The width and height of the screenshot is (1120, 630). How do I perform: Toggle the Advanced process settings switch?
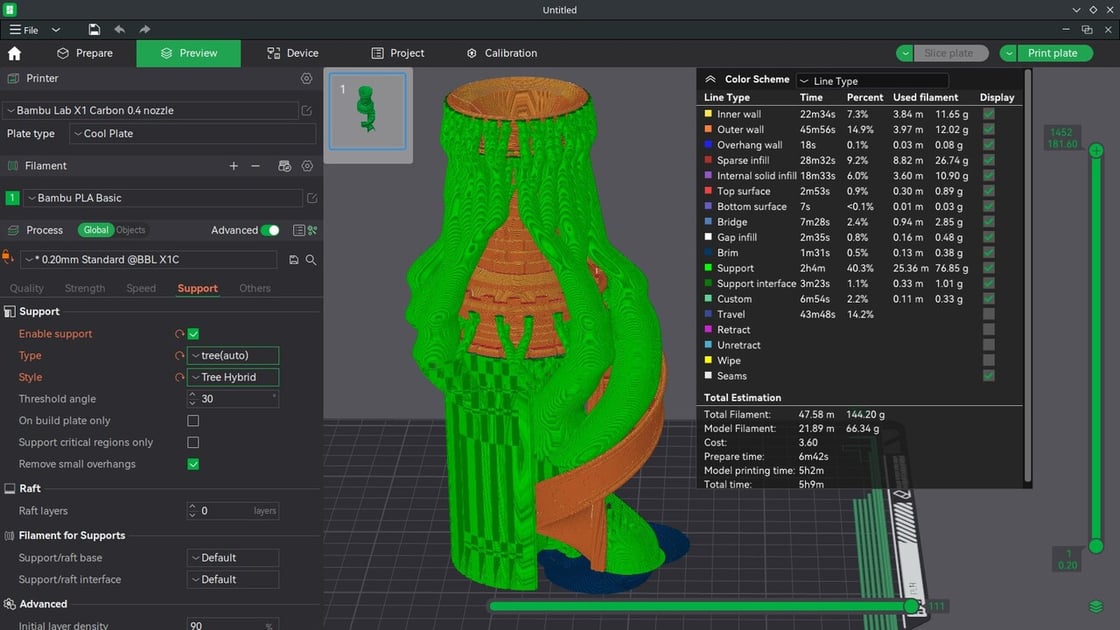[271, 230]
